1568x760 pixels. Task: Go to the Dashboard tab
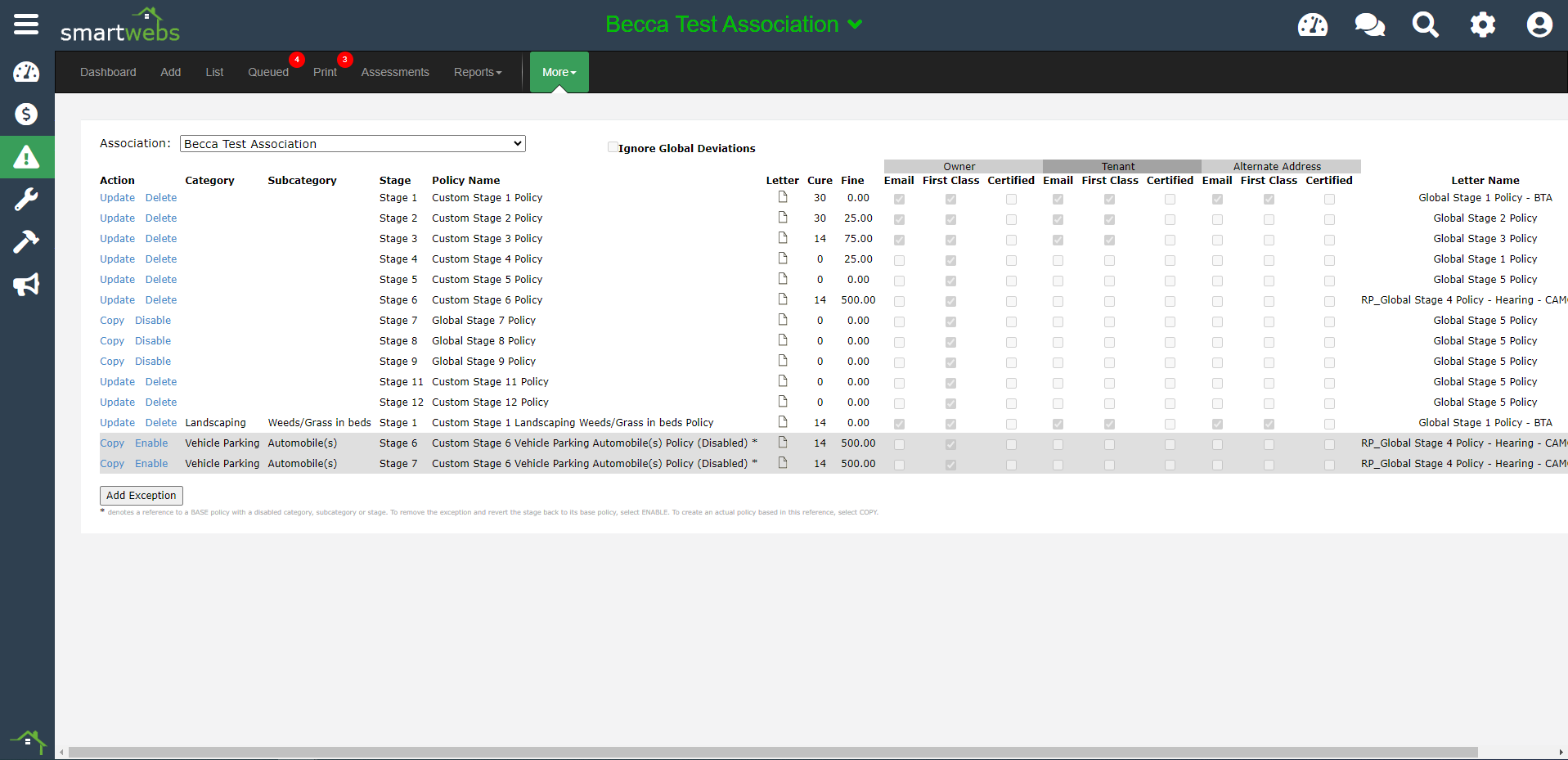point(108,72)
